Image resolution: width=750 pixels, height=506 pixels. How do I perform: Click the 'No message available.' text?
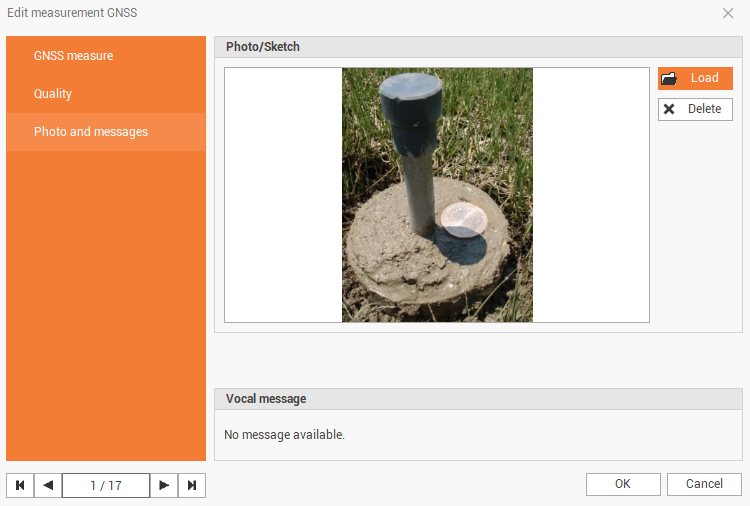[284, 435]
